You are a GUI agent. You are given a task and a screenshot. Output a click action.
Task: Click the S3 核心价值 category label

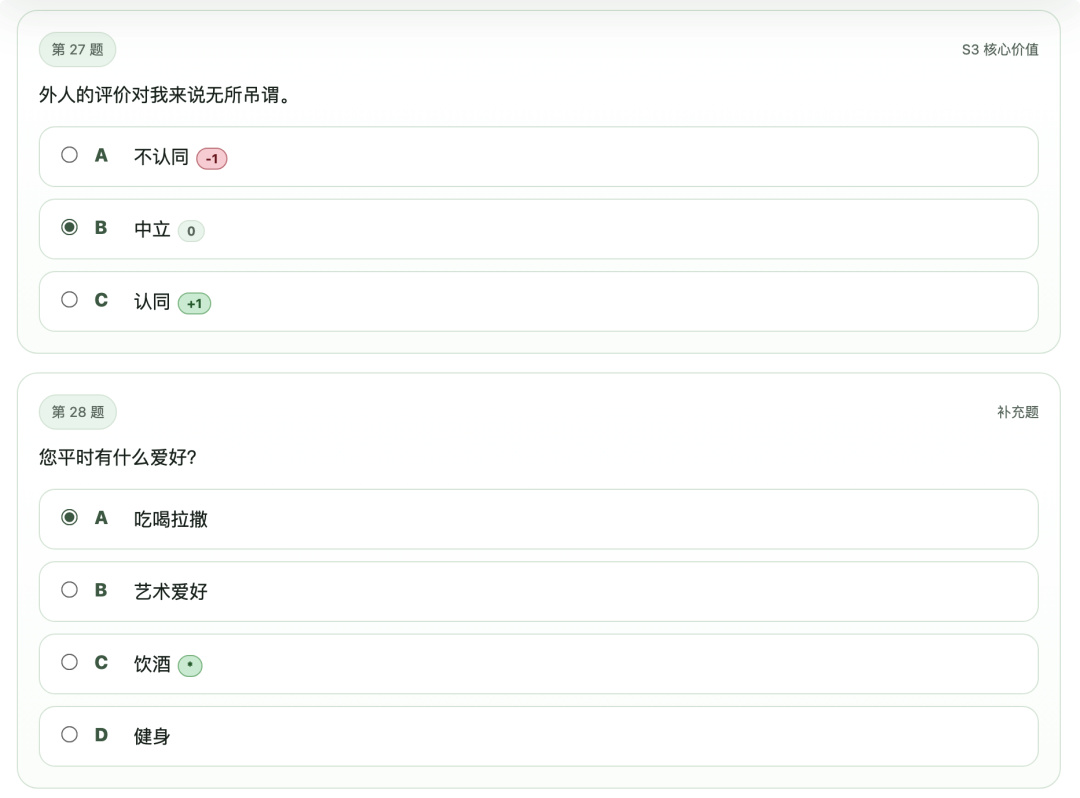click(x=1000, y=49)
